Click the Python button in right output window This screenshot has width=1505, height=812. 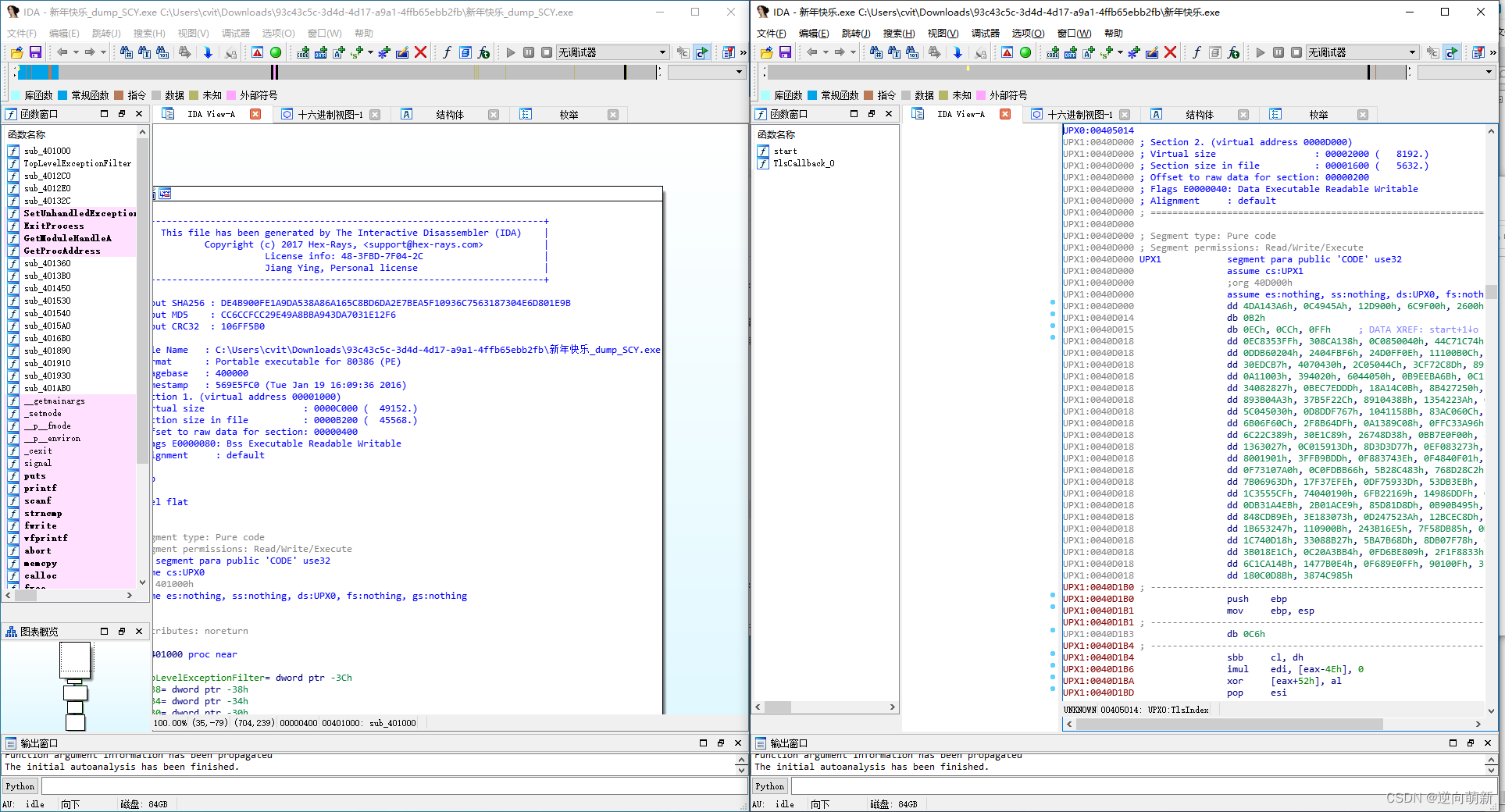click(770, 786)
